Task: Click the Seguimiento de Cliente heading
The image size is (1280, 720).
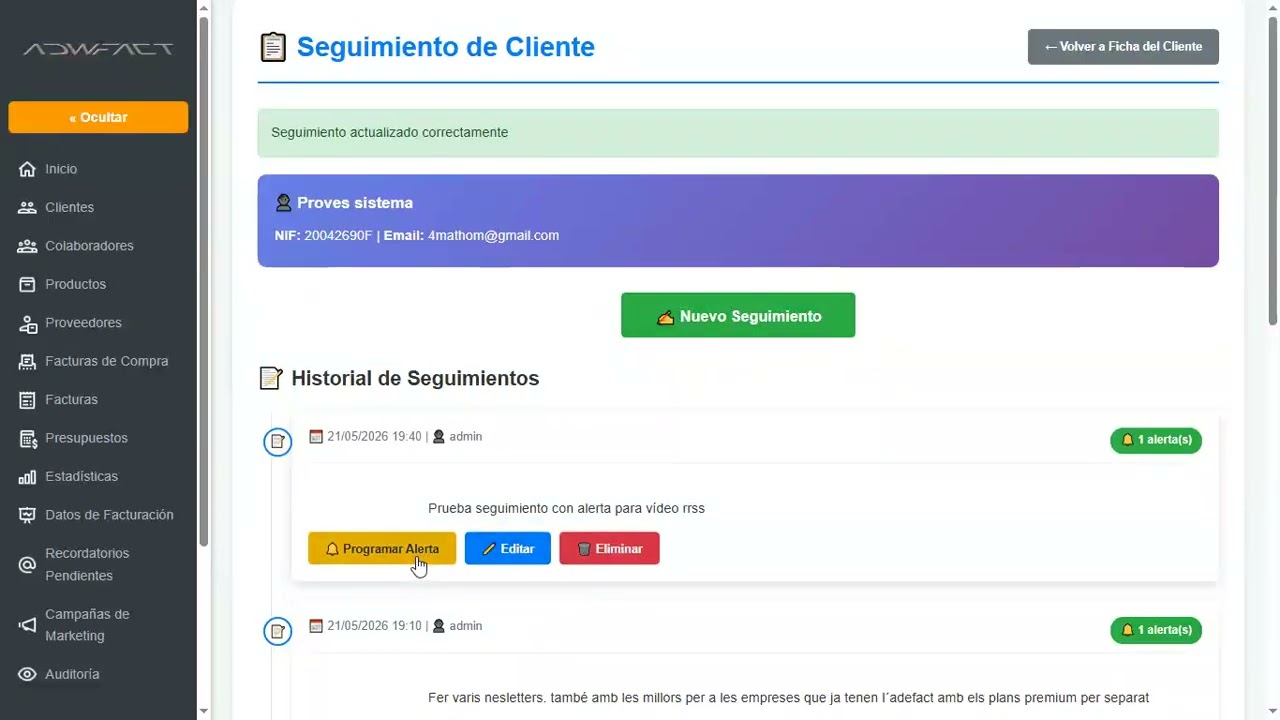Action: tap(446, 47)
